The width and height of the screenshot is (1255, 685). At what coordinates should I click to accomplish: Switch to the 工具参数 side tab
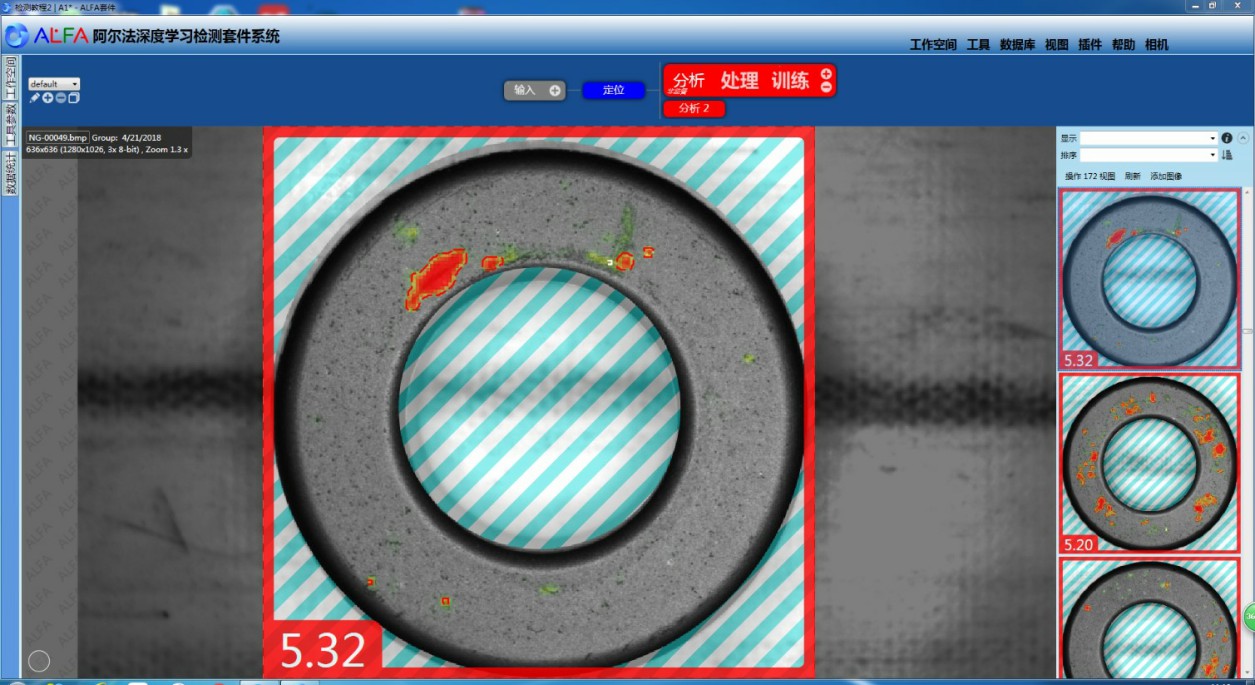pyautogui.click(x=11, y=126)
